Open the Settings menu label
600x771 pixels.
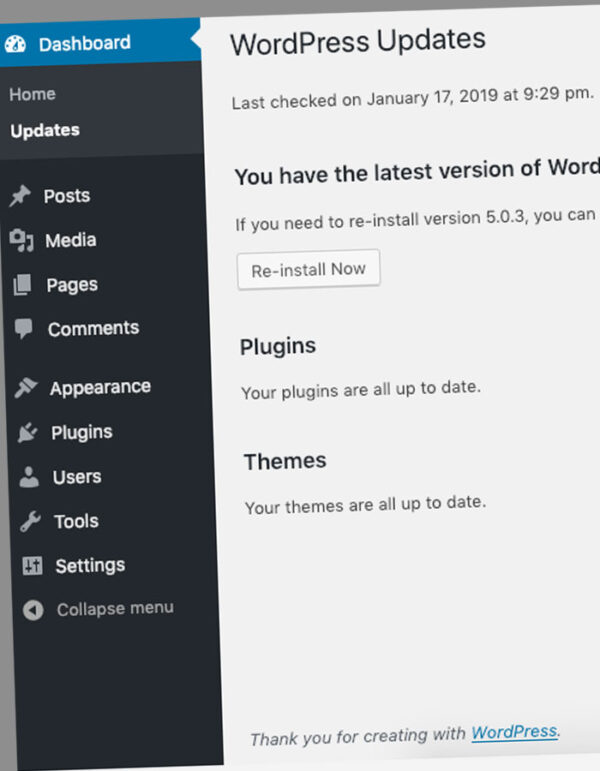pos(90,565)
